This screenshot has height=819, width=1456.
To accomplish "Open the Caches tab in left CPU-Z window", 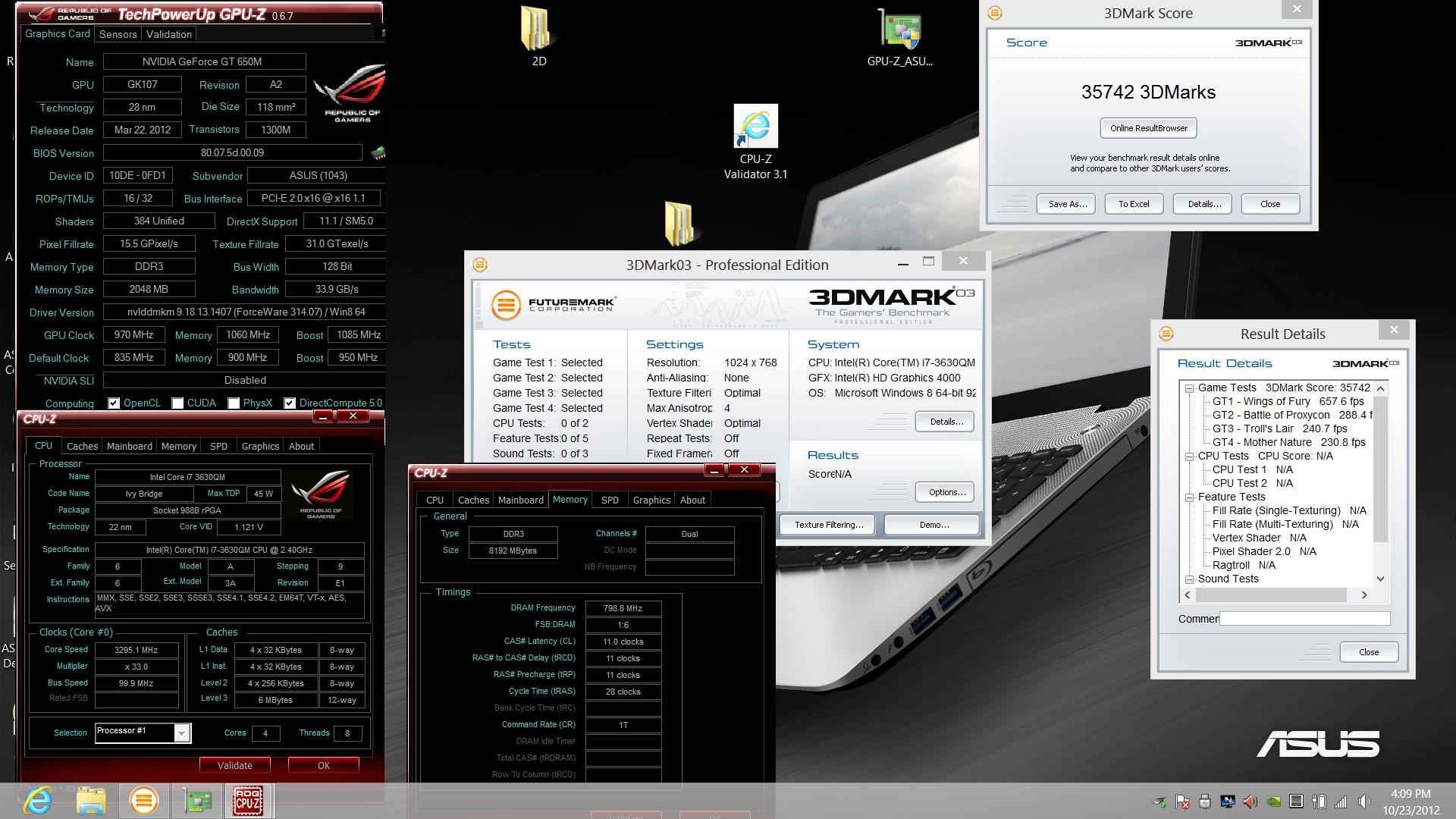I will pyautogui.click(x=82, y=446).
